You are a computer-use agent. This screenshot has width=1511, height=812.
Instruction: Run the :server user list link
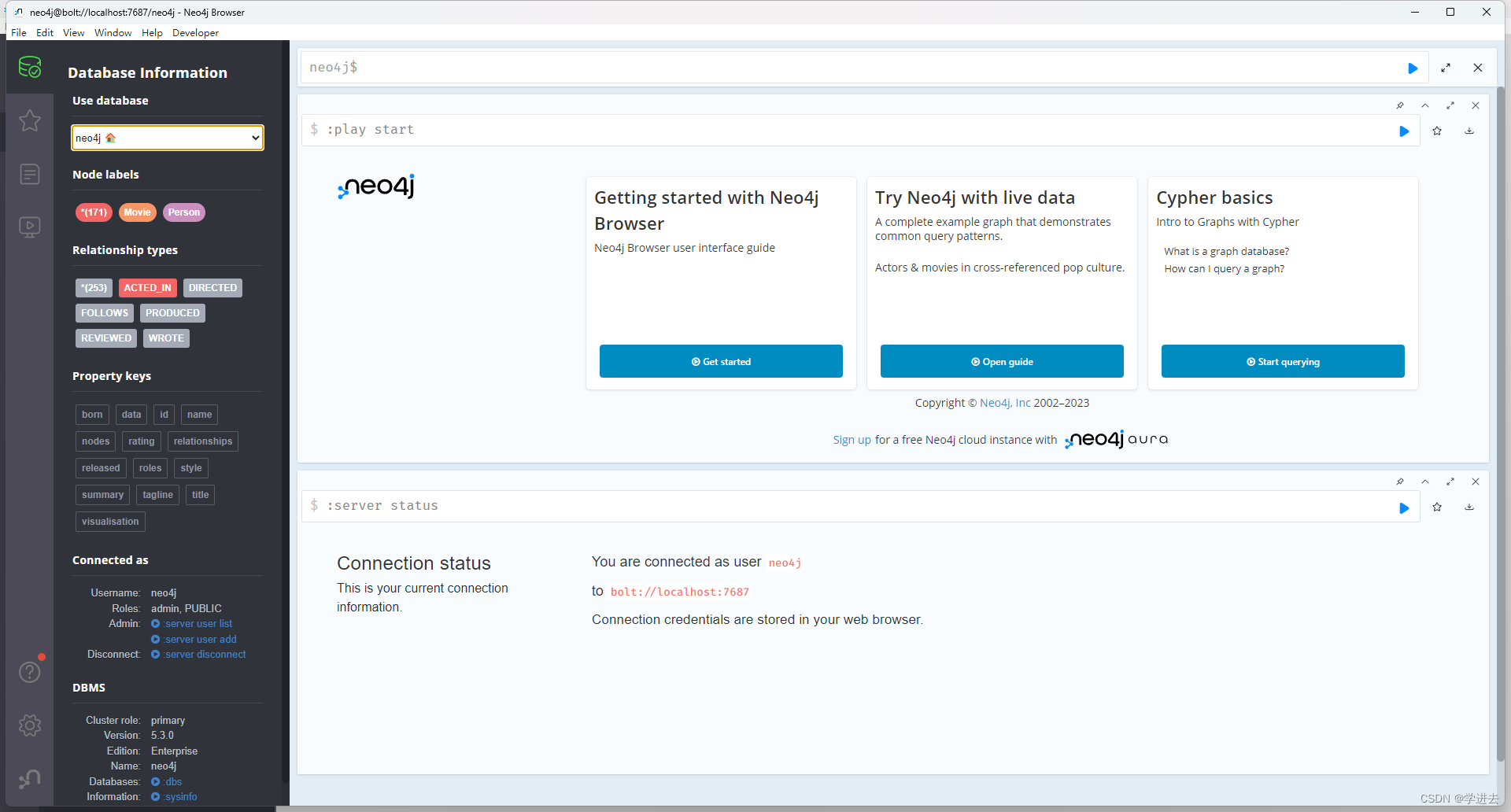(192, 624)
